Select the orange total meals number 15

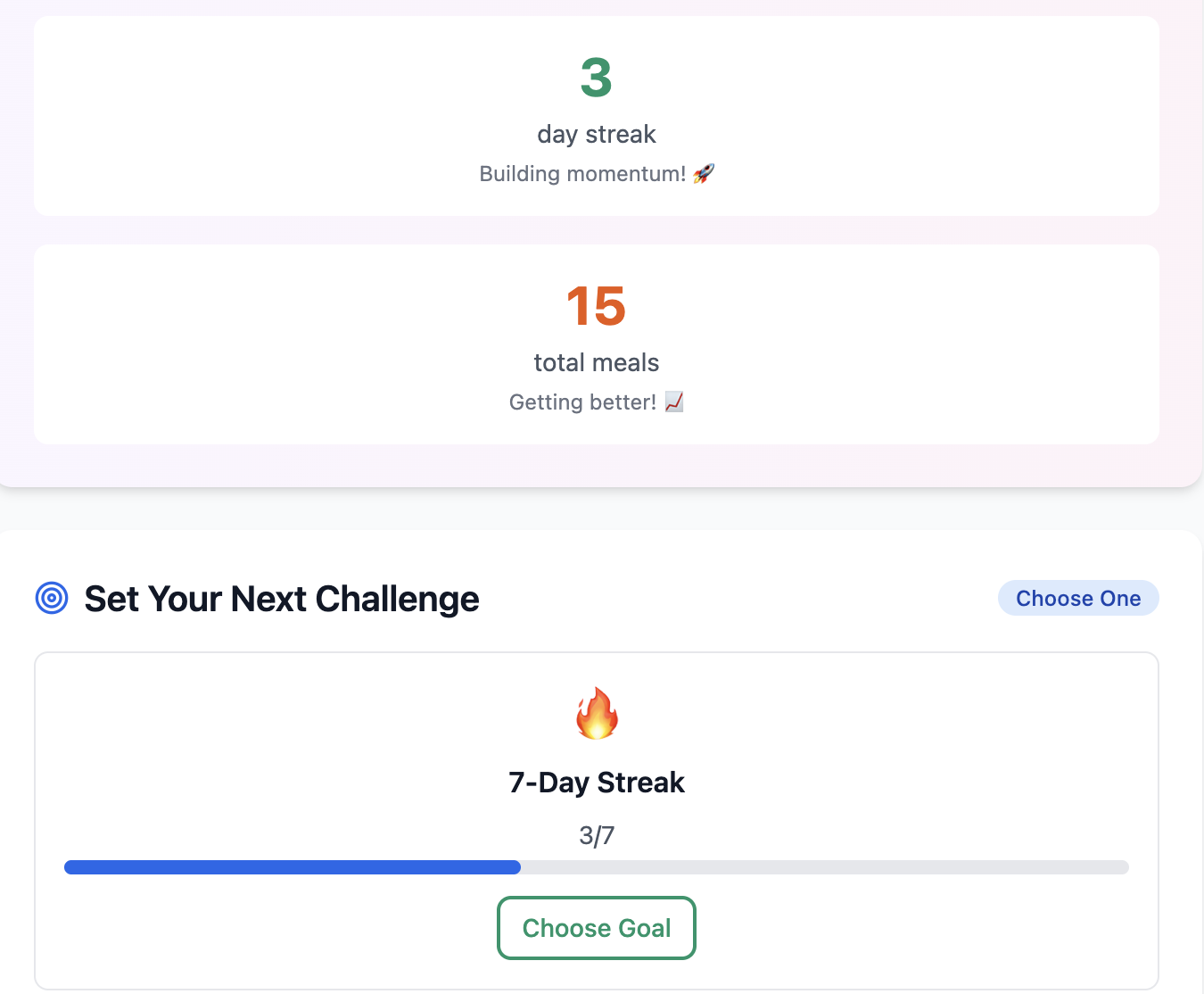[x=596, y=306]
